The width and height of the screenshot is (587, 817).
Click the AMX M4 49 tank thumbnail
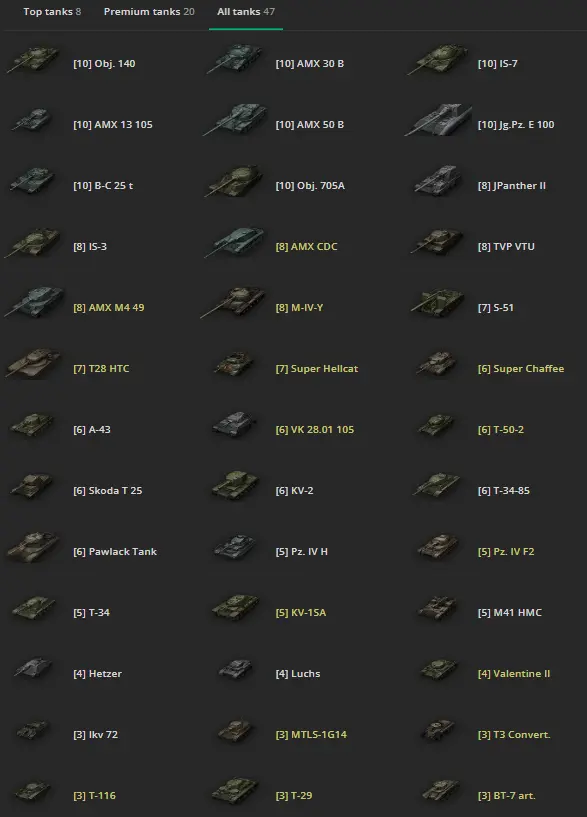(x=34, y=302)
